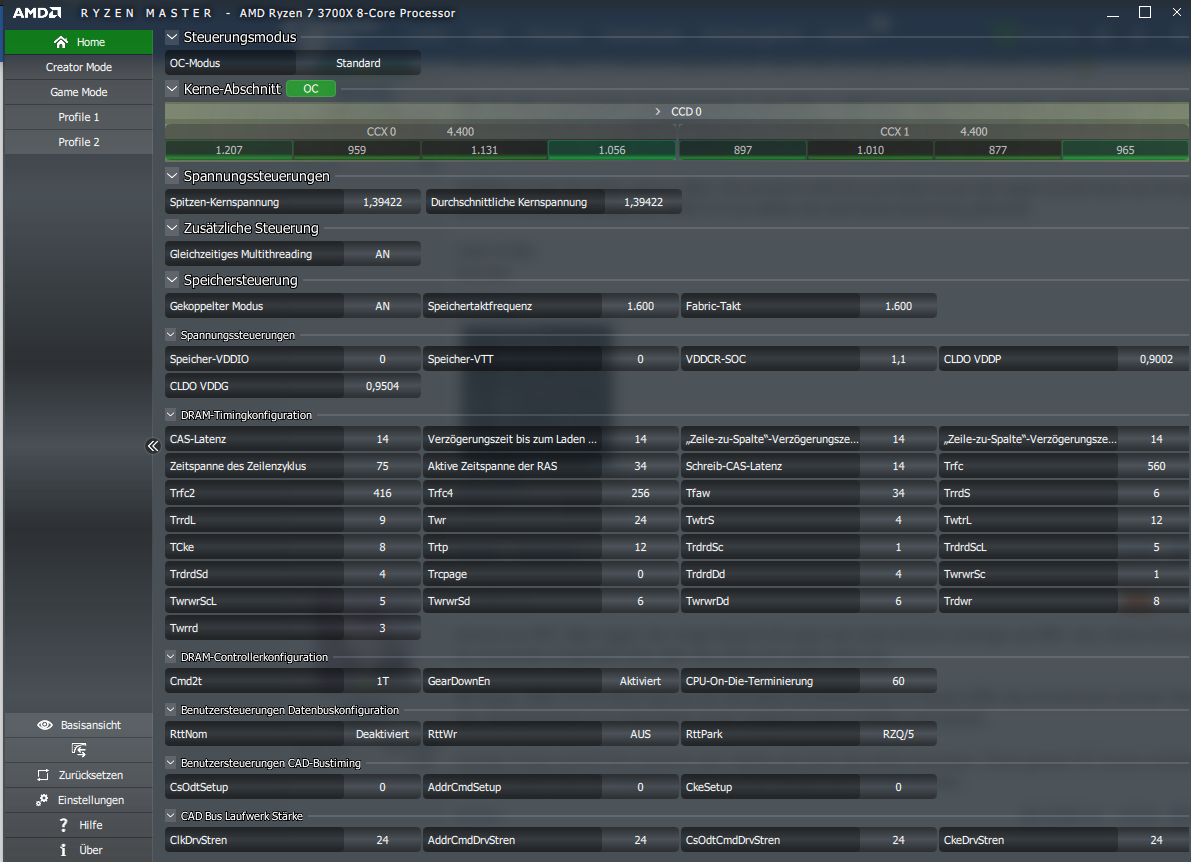
Task: Click ClkDrvStren value 24
Action: [382, 840]
